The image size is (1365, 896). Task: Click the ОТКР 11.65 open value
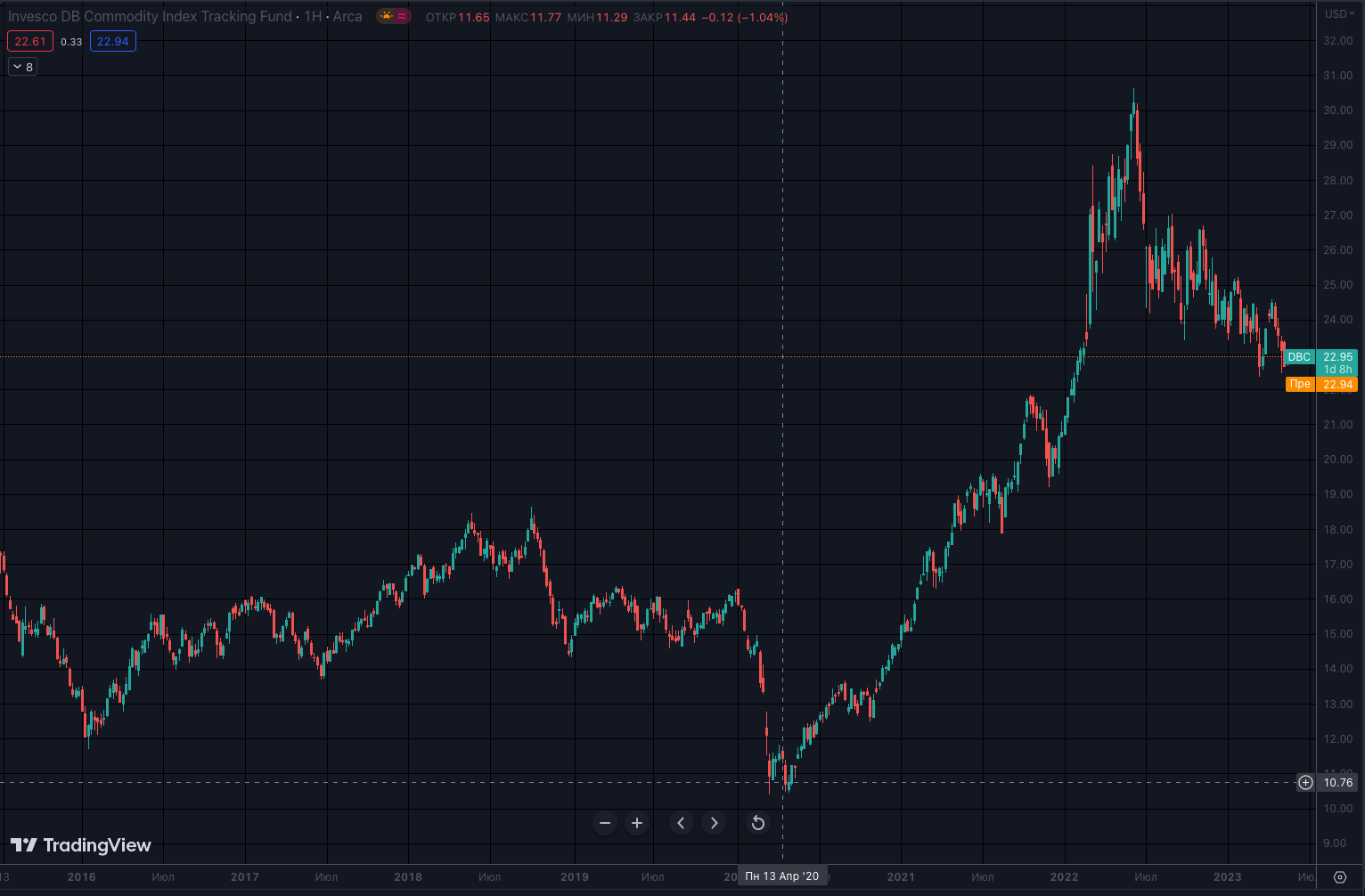457,17
